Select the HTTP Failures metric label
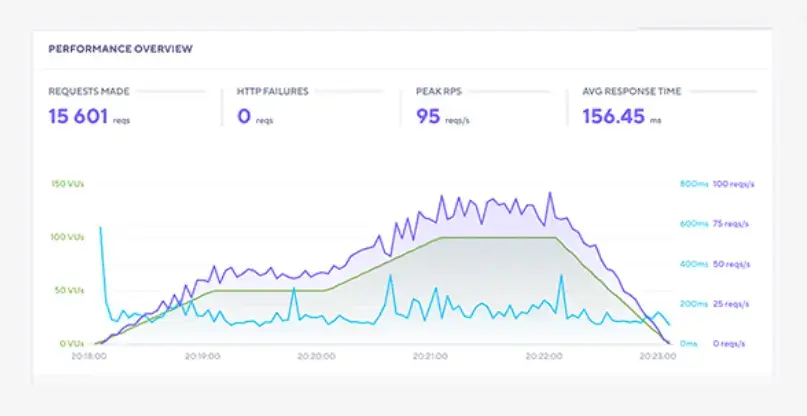The height and width of the screenshot is (416, 807). pyautogui.click(x=270, y=91)
